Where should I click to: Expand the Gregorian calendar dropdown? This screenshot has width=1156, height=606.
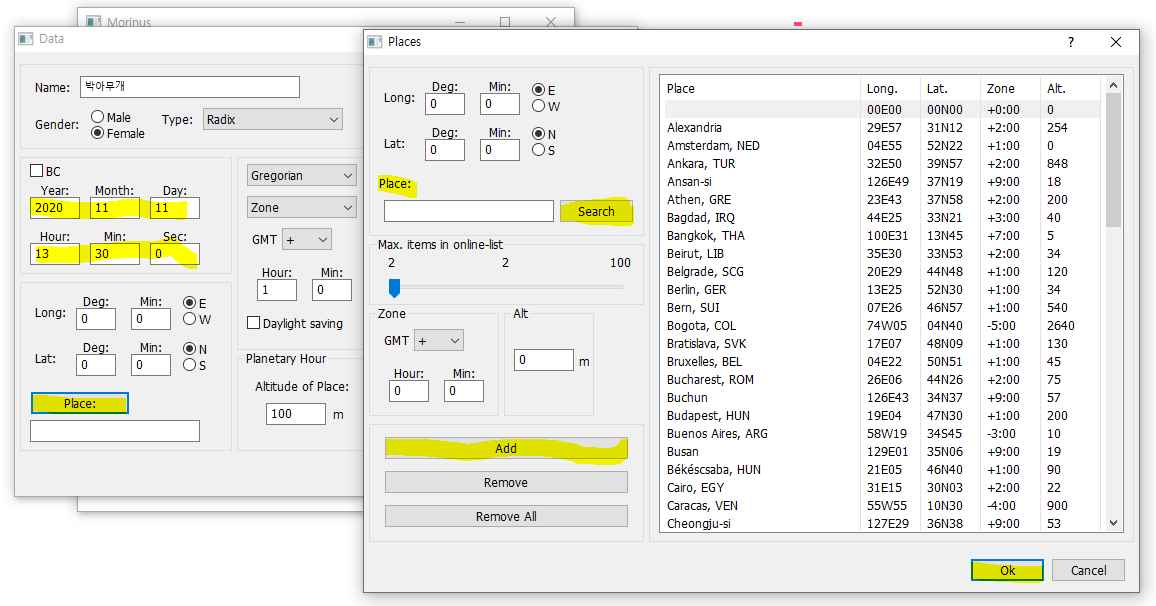coord(301,176)
